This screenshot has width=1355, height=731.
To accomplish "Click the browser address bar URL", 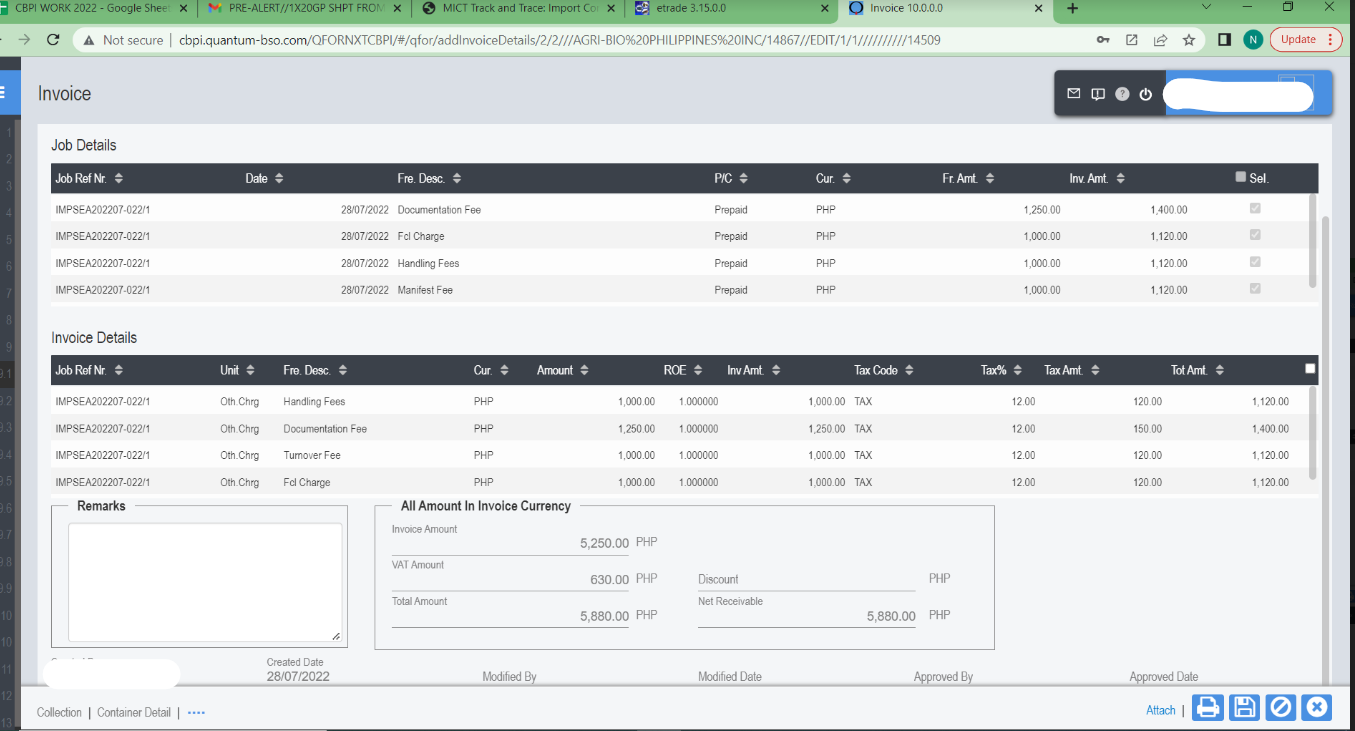I will 559,40.
